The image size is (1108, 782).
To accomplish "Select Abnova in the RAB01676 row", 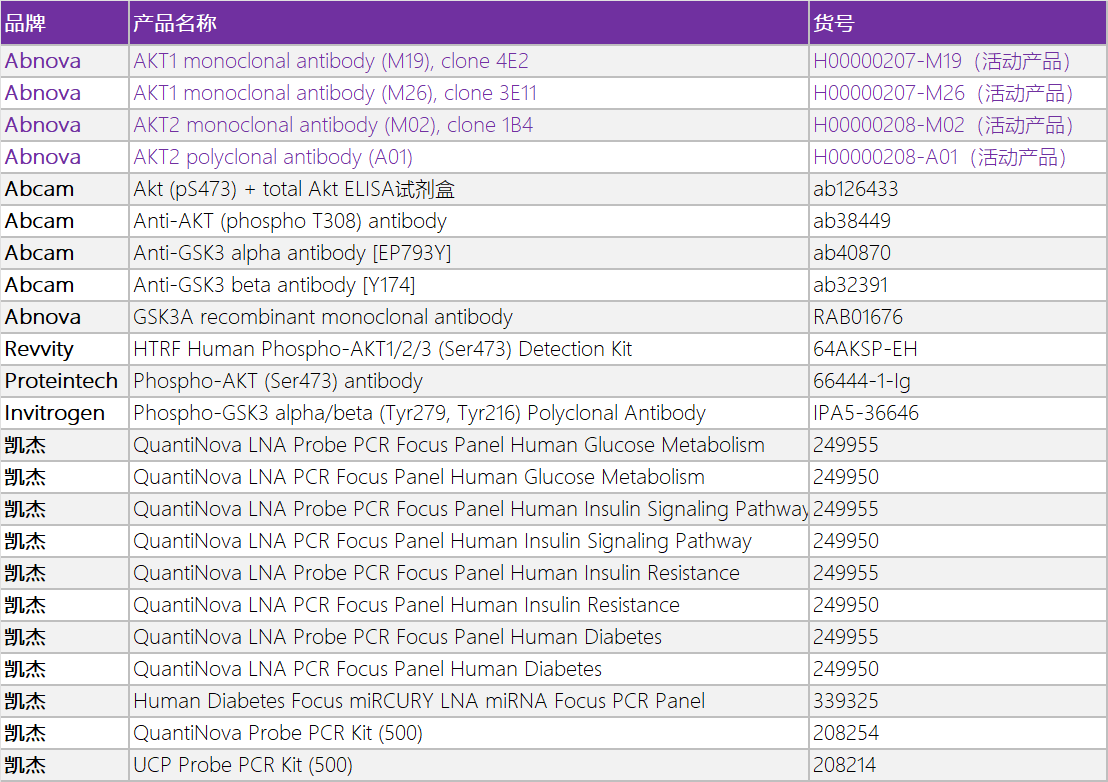I will (x=64, y=317).
